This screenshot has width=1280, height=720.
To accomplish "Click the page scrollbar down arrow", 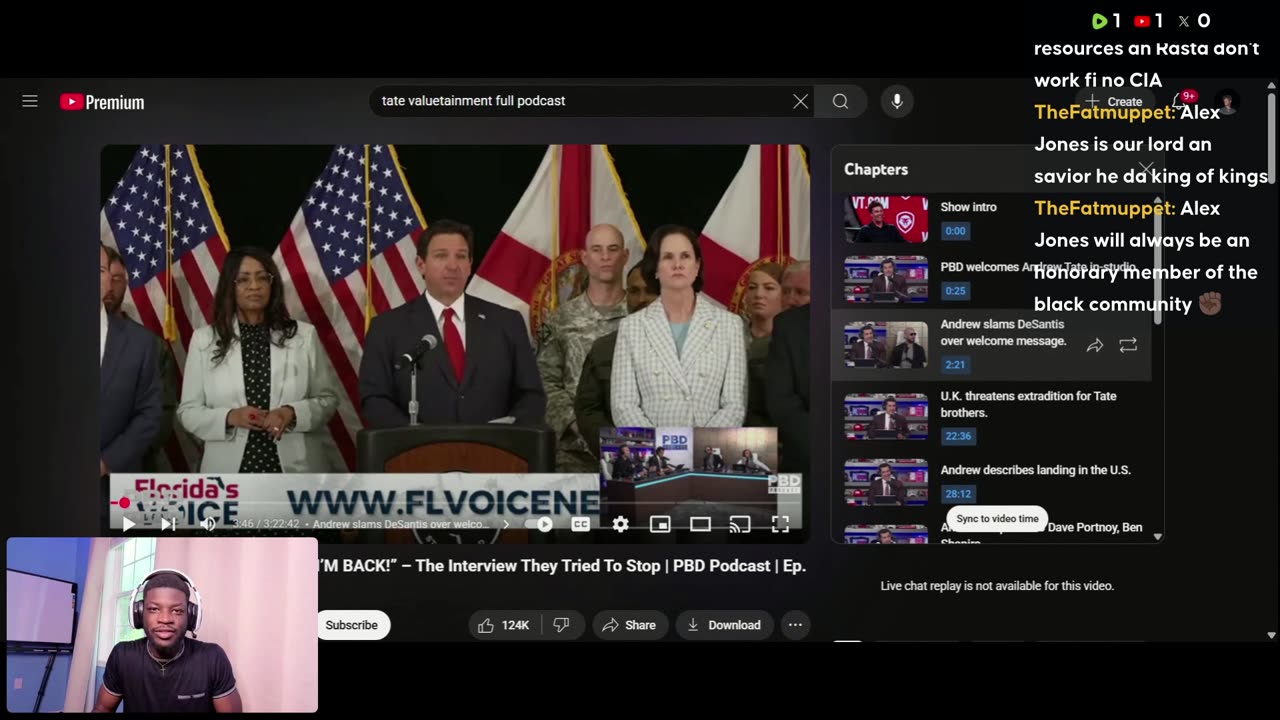I will pyautogui.click(x=1271, y=635).
